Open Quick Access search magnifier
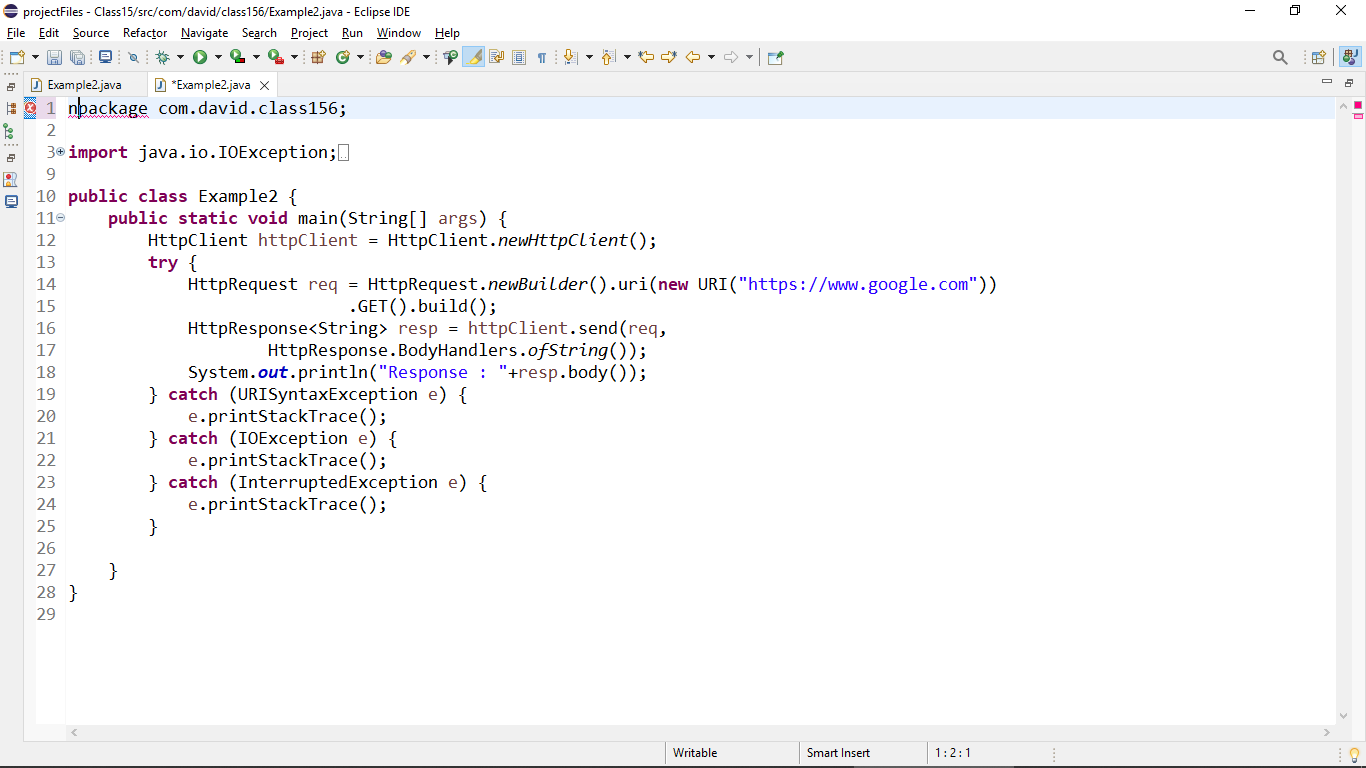Screen dimensions: 1366x768 [1281, 57]
